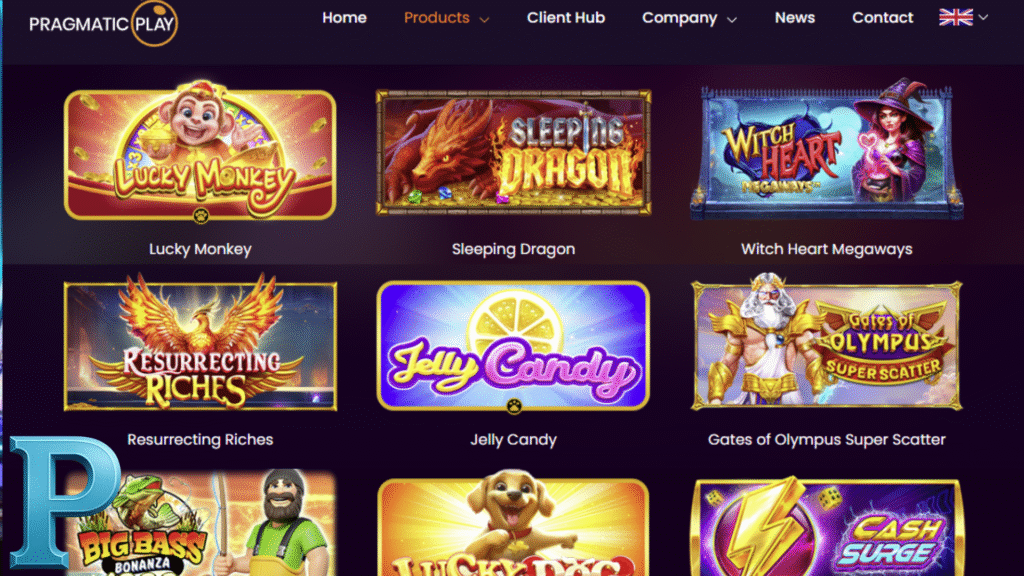1024x576 pixels.
Task: Select the Witch Heart Megaways game image
Action: coord(827,150)
